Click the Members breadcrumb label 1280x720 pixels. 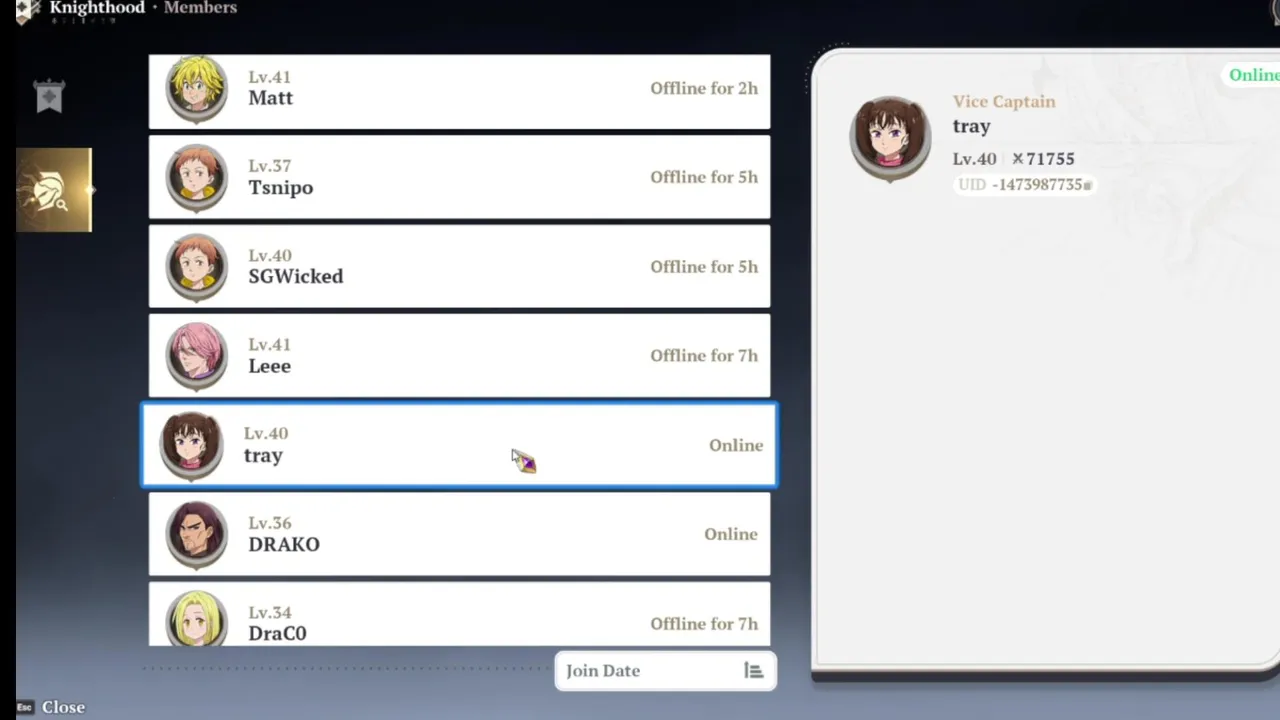click(200, 8)
